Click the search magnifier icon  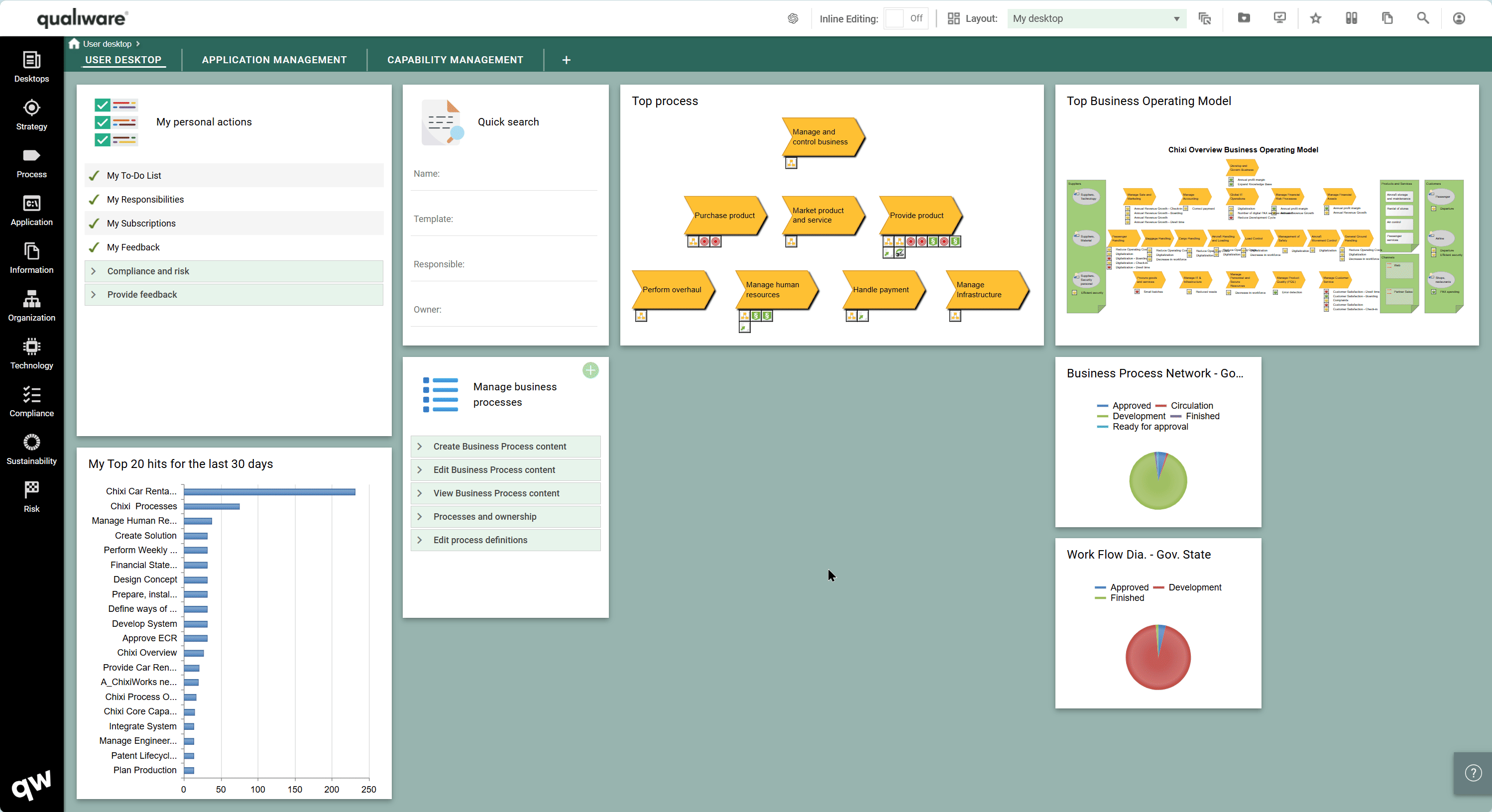point(1423,18)
